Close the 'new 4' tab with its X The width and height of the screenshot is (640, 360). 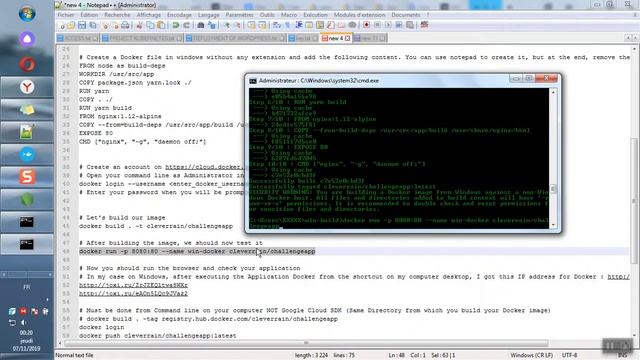(347, 38)
